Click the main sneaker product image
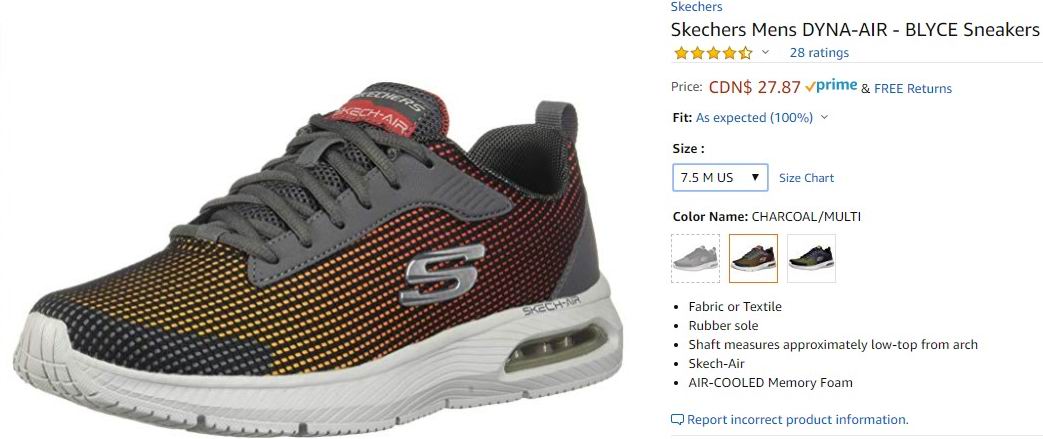The image size is (1043, 439). 318,259
